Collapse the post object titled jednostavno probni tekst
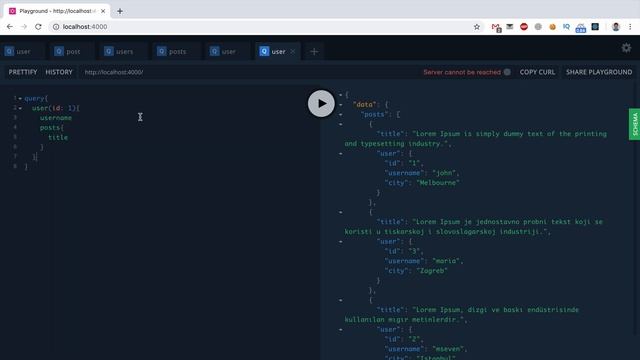The height and width of the screenshot is (360, 640). [x=340, y=212]
